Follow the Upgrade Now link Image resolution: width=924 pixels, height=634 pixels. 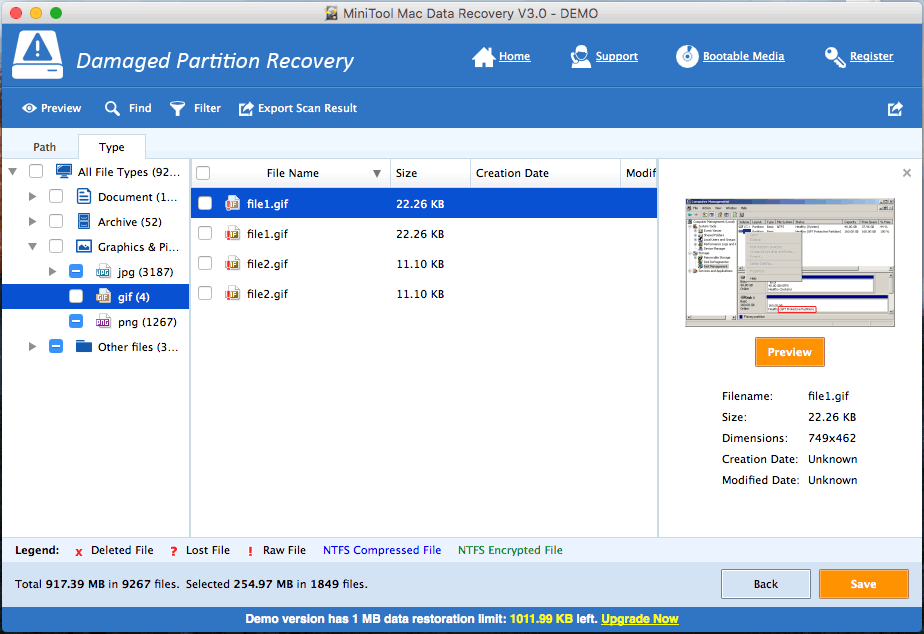tap(639, 619)
